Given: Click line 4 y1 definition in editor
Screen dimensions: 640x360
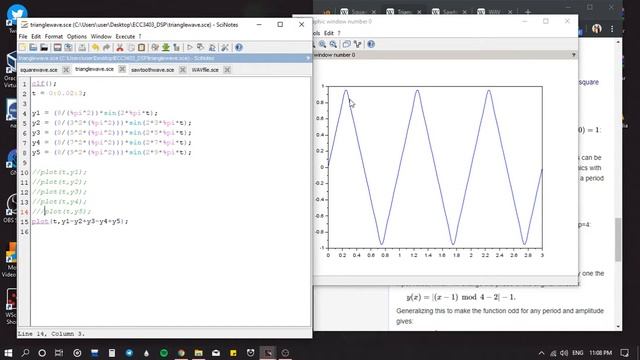Looking at the screenshot, I should pos(95,113).
